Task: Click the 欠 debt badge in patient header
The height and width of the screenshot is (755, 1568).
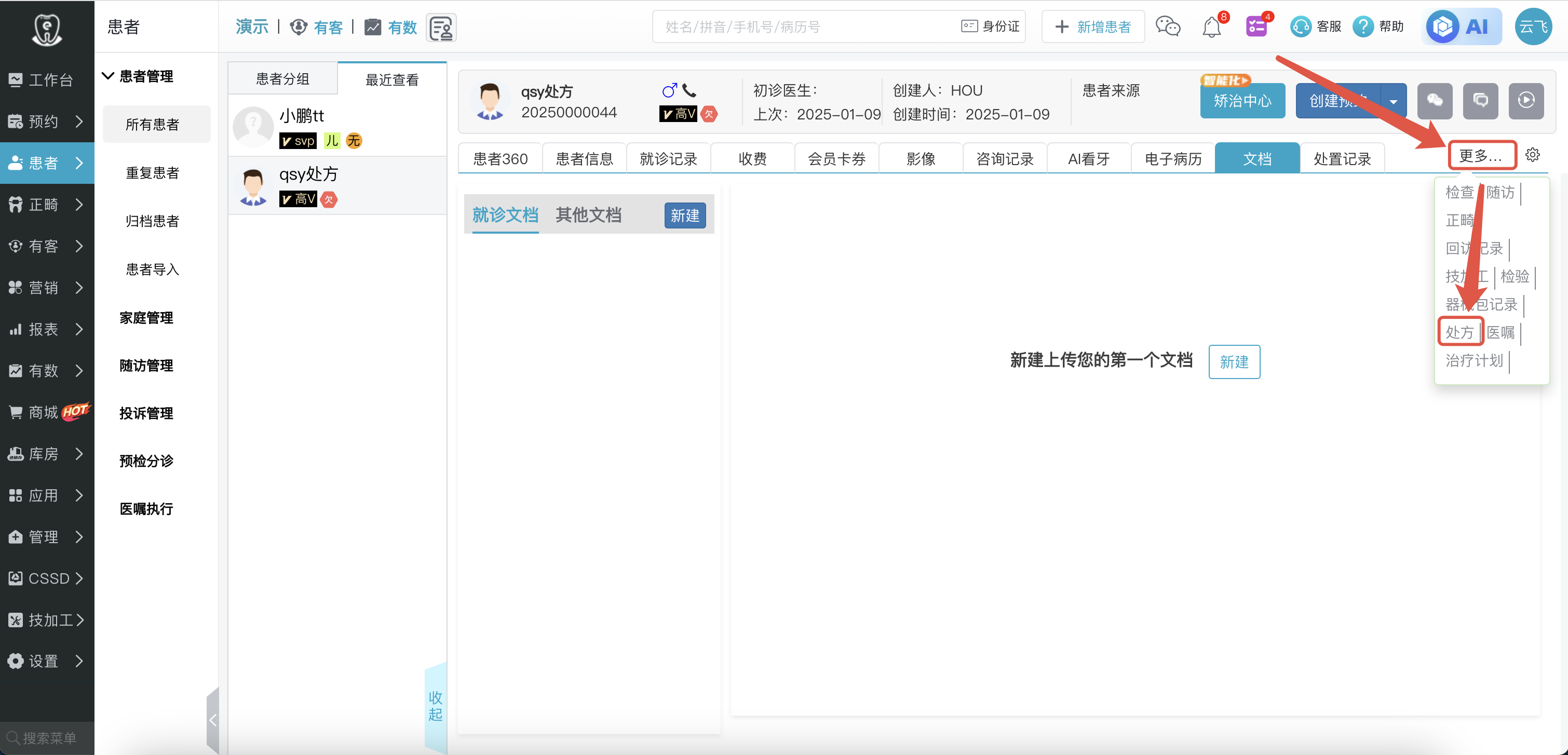Action: point(709,114)
